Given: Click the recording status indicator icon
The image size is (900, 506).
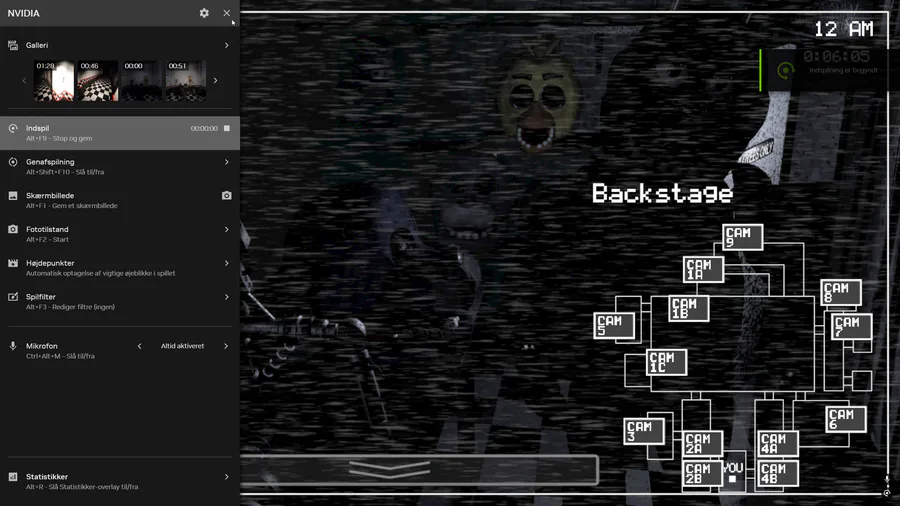Looking at the screenshot, I should [785, 71].
